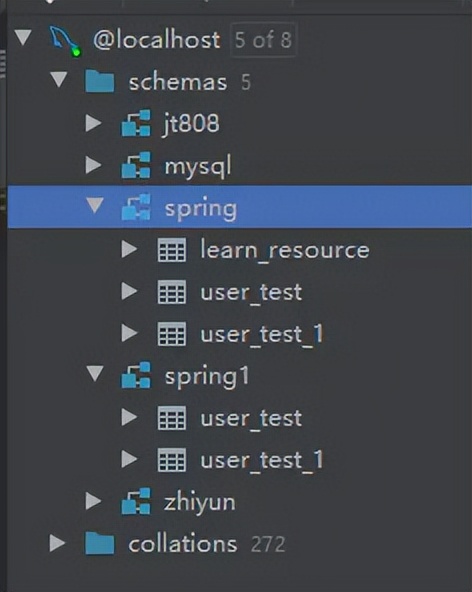Click the mysql schema icon
Image resolution: width=472 pixels, height=592 pixels.
click(x=136, y=165)
